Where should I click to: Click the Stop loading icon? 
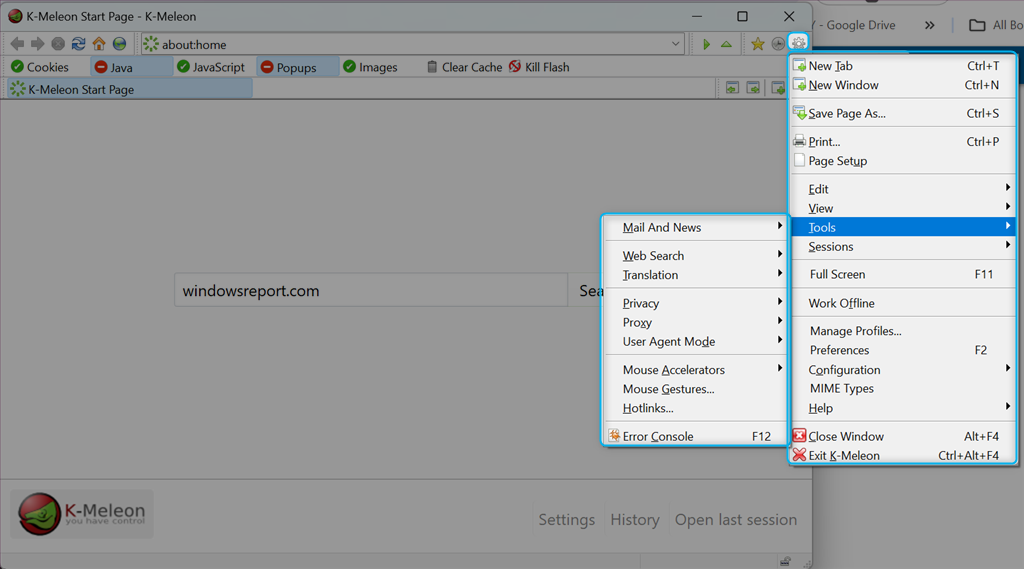pos(58,44)
